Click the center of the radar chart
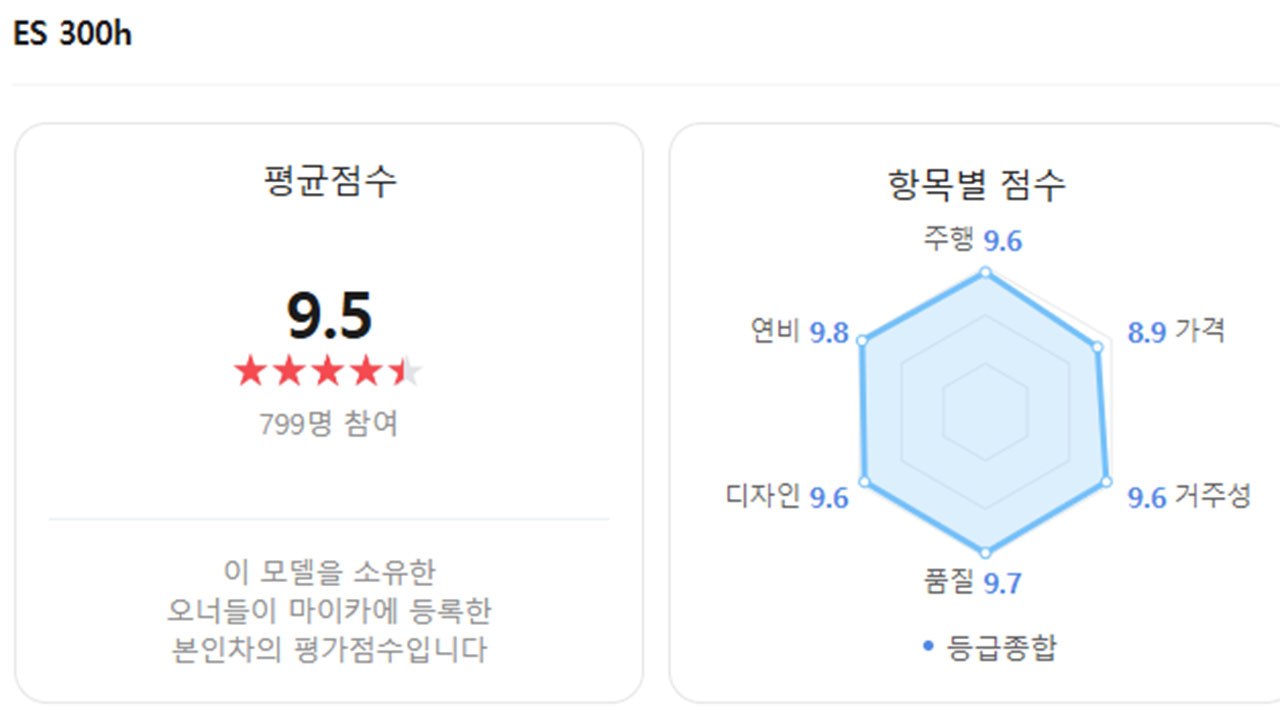Viewport: 1280px width, 720px height. pyautogui.click(x=985, y=412)
